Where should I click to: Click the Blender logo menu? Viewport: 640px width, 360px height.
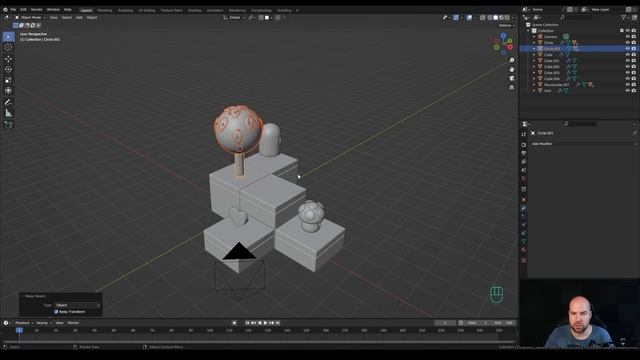coord(5,9)
